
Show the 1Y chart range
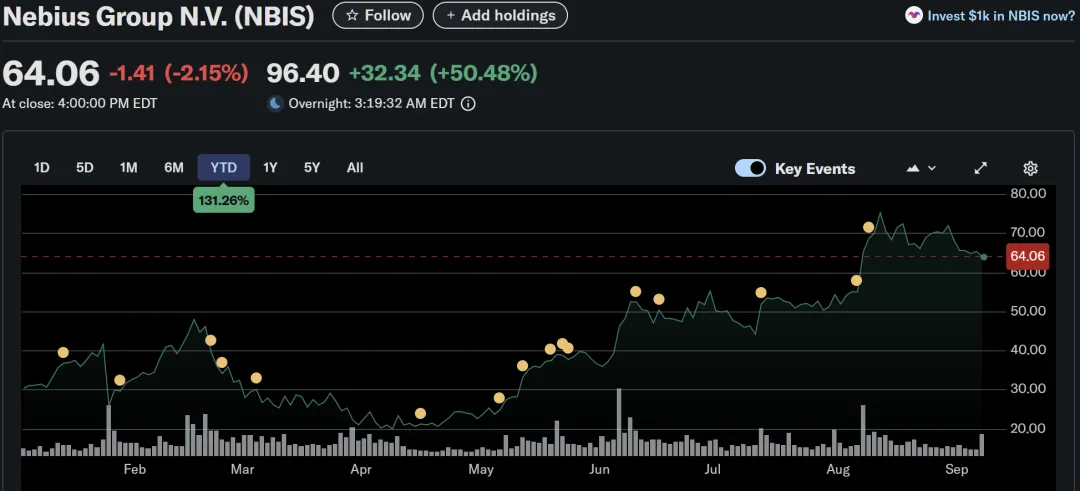pyautogui.click(x=270, y=167)
